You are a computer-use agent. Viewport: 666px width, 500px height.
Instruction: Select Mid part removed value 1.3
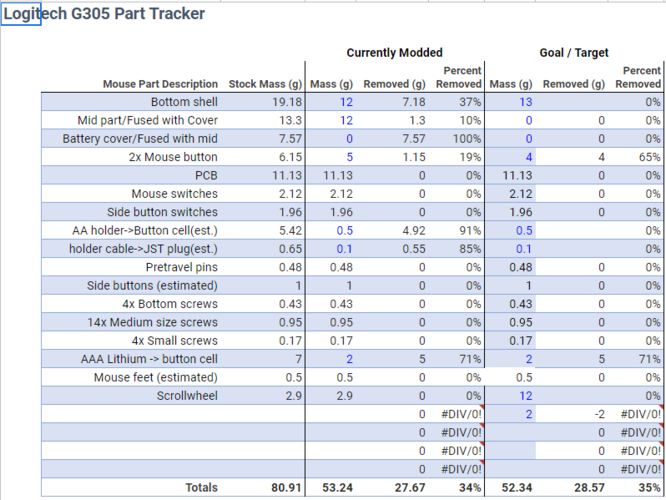click(417, 120)
